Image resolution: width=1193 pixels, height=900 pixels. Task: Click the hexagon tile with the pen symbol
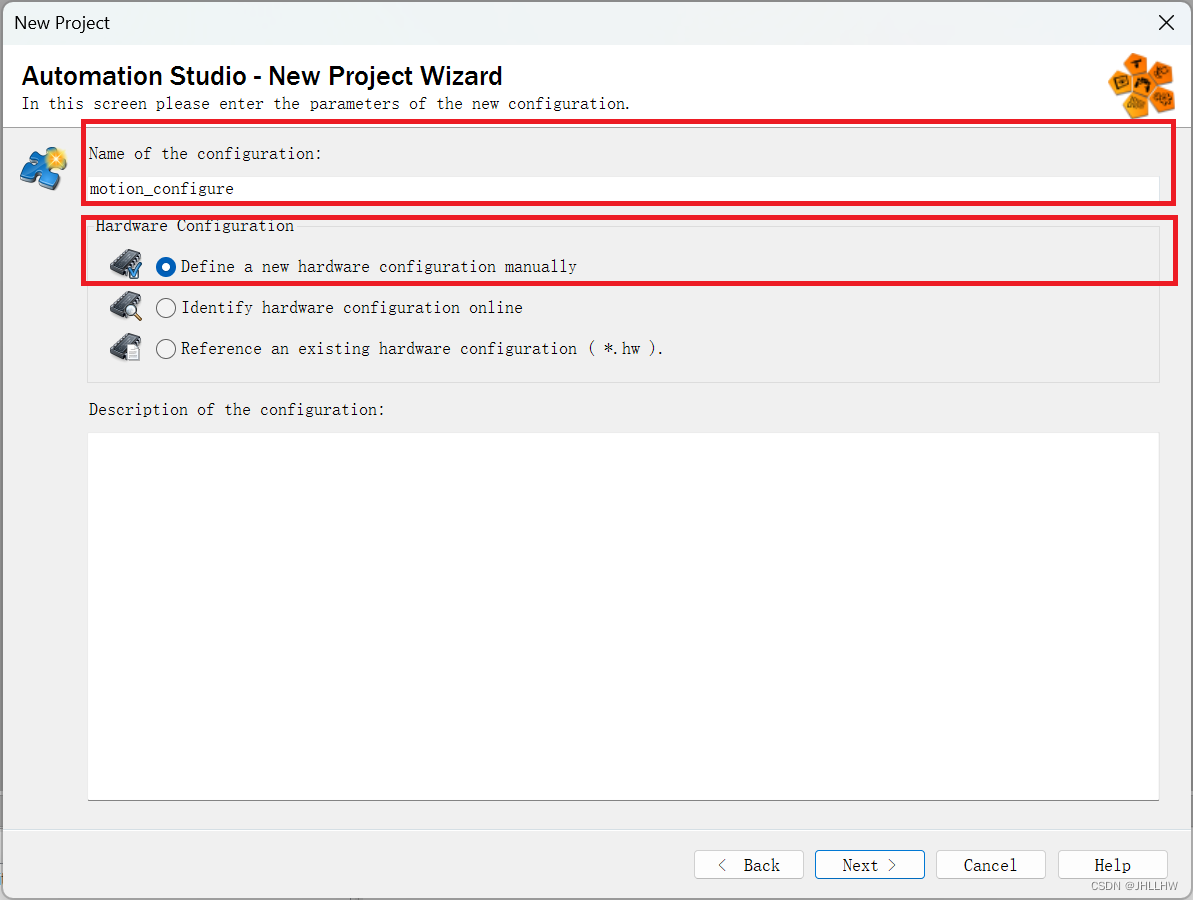coord(1136,62)
